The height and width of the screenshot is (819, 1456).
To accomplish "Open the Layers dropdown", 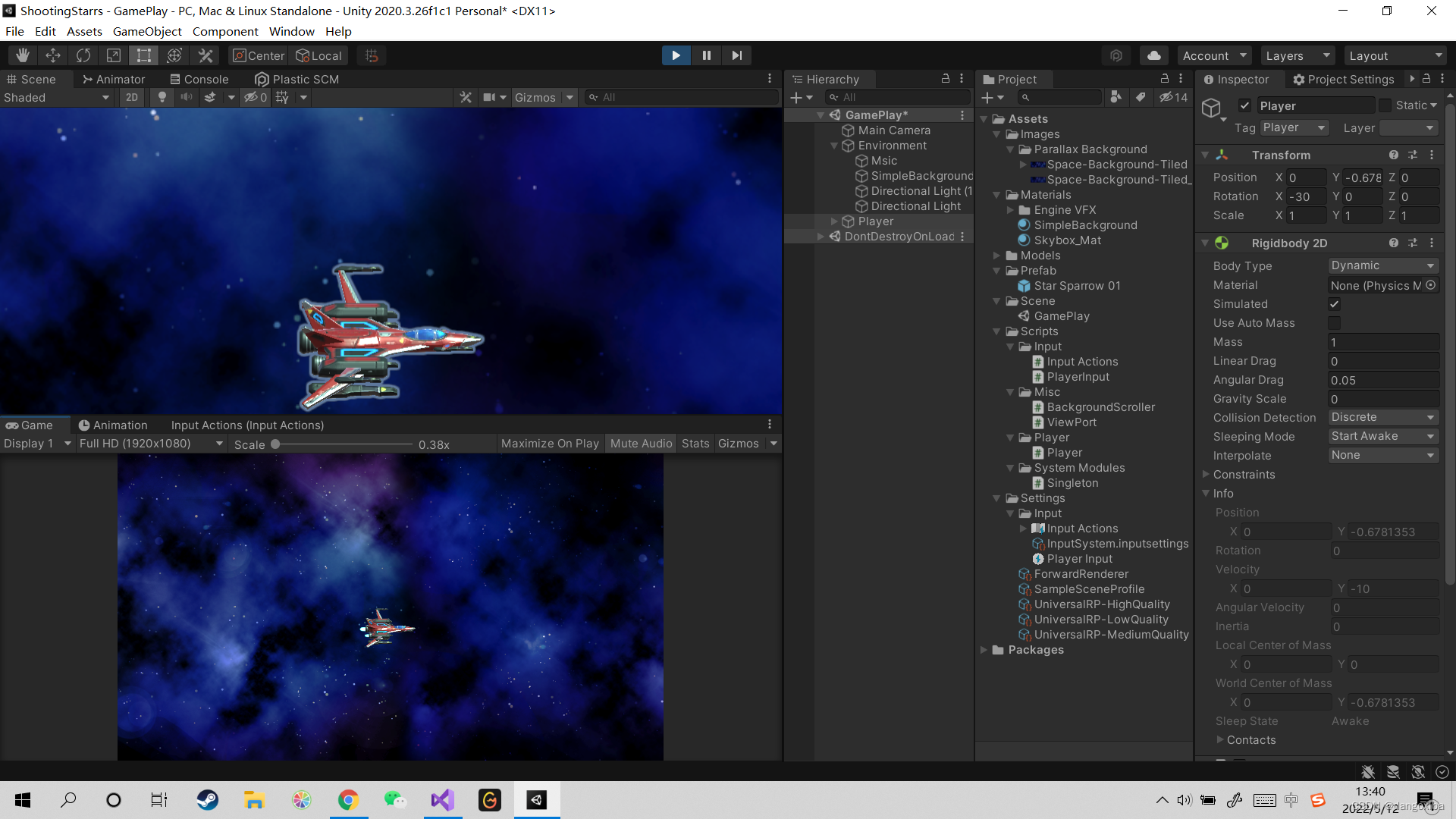I will point(1297,55).
